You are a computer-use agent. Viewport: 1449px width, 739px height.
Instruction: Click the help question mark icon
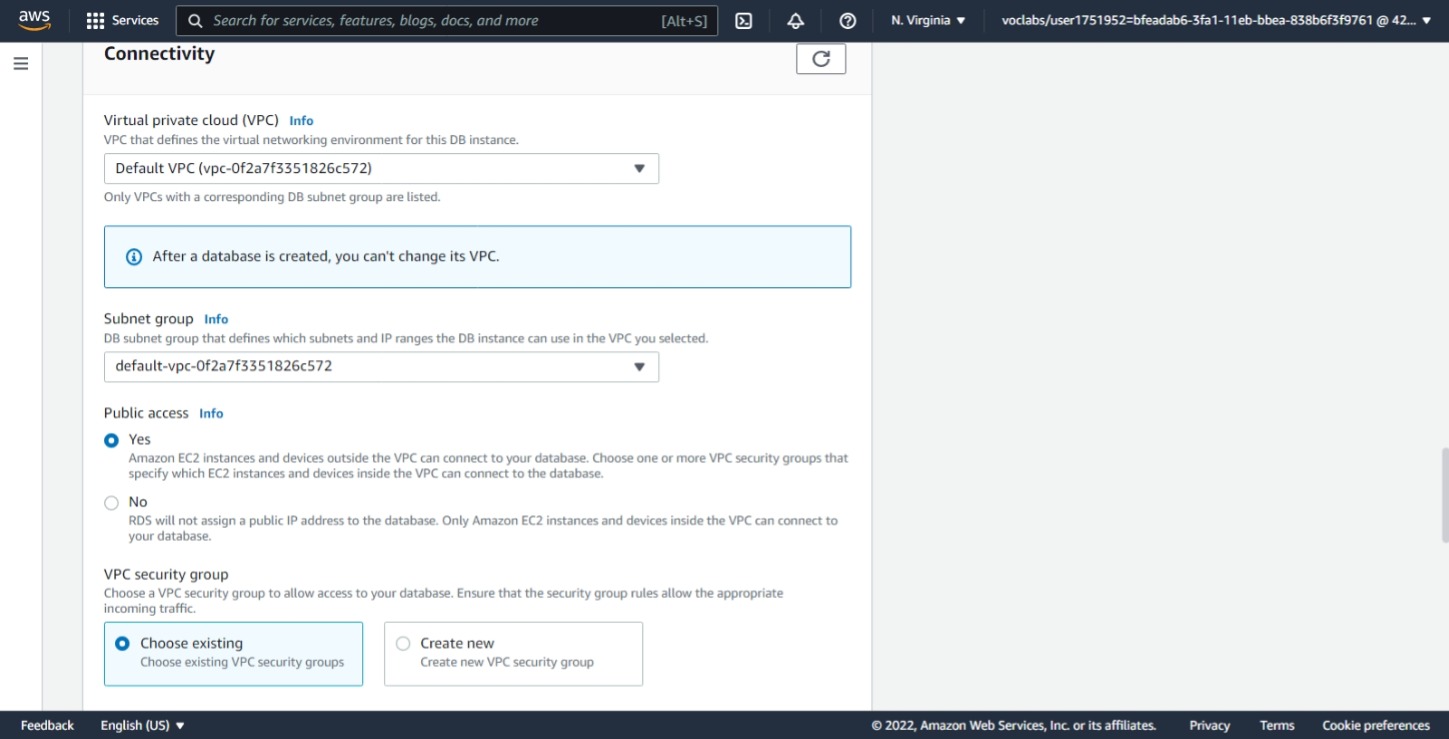point(847,19)
